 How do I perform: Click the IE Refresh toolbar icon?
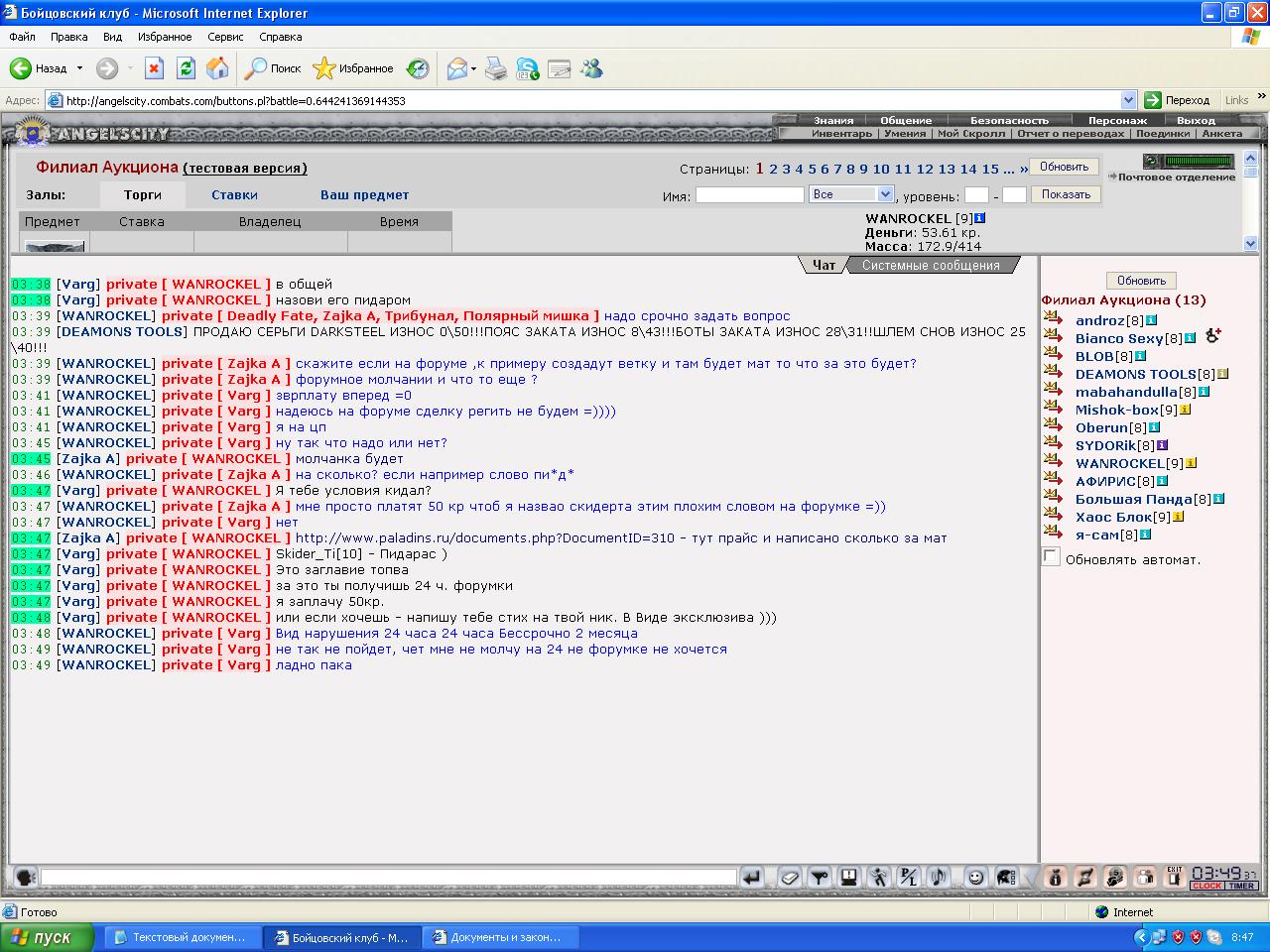[x=186, y=68]
